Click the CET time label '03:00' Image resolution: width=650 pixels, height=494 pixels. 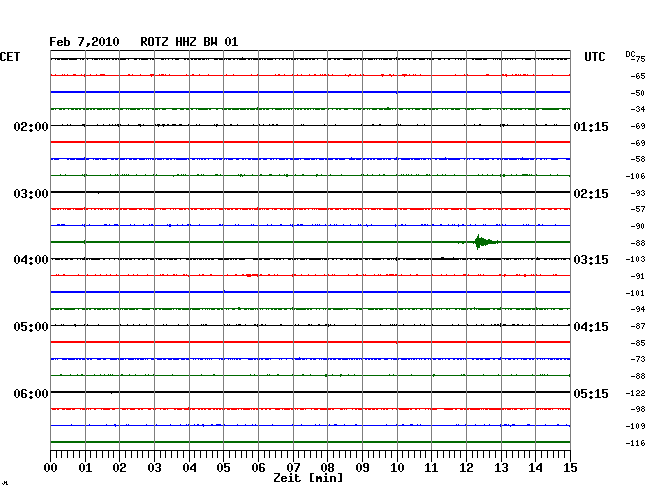31,194
